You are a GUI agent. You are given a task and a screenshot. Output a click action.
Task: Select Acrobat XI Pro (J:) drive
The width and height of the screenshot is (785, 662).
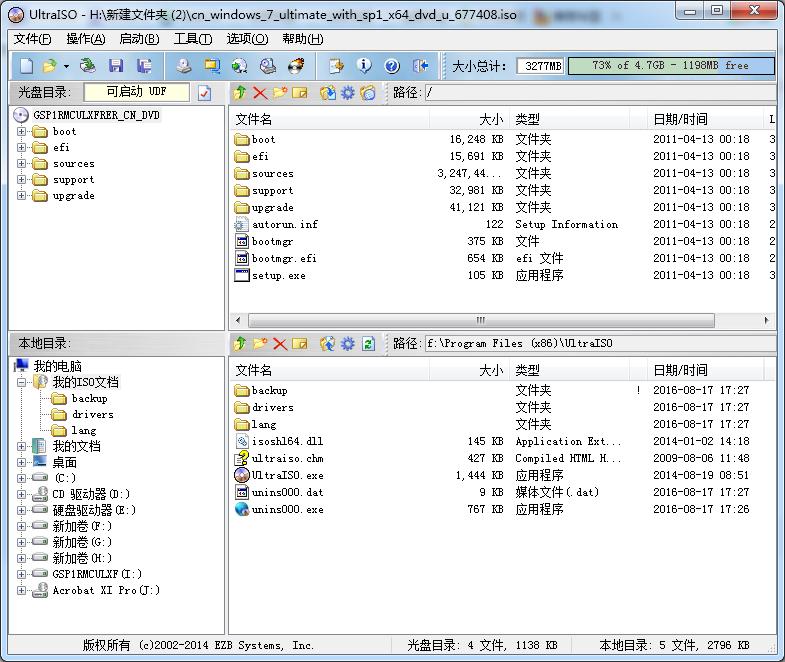[106, 590]
